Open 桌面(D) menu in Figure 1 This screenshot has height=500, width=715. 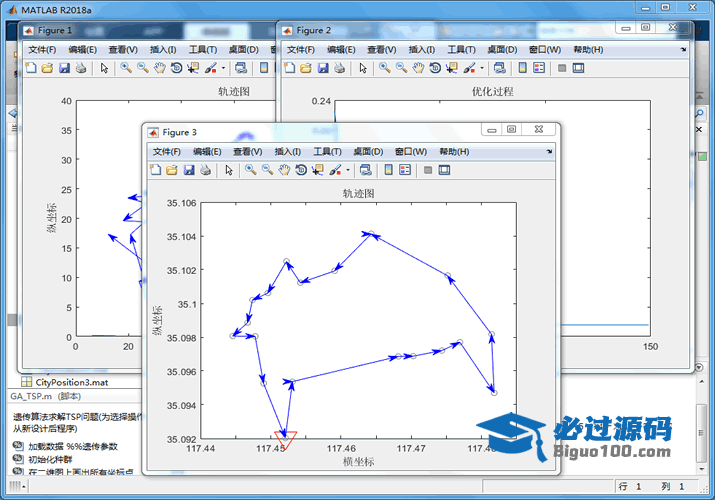point(244,49)
